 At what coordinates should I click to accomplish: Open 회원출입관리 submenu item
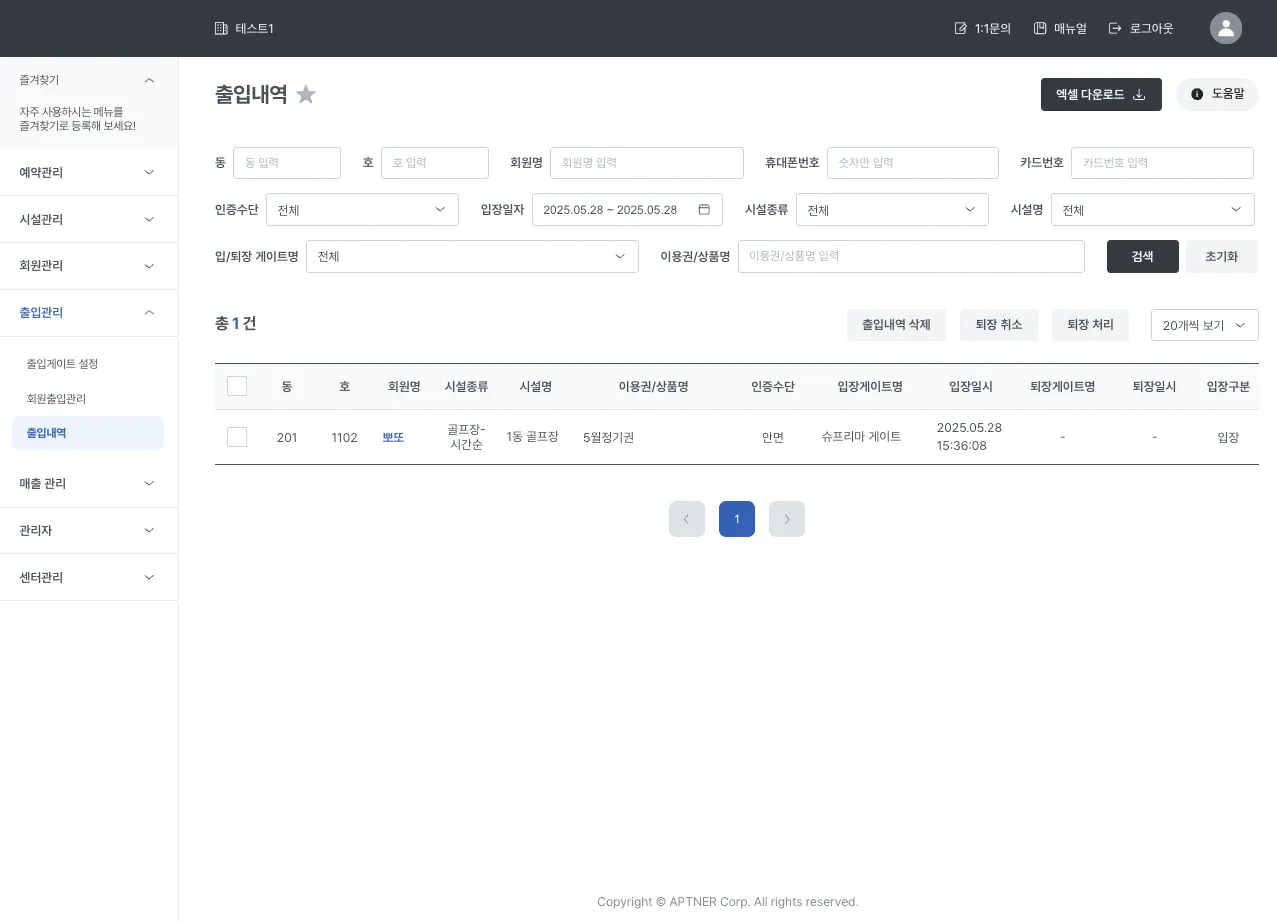click(56, 399)
